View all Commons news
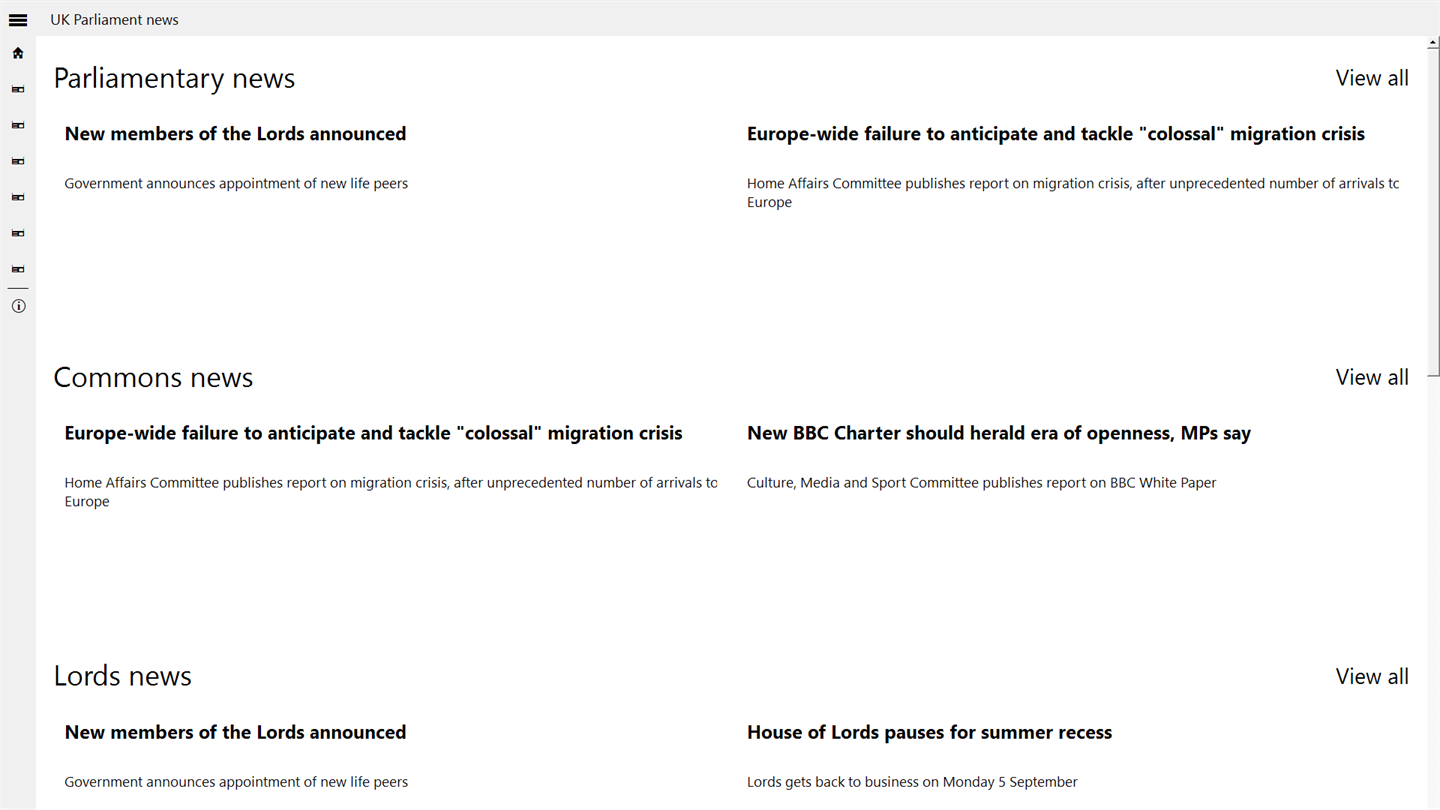Image resolution: width=1440 pixels, height=810 pixels. [1372, 377]
